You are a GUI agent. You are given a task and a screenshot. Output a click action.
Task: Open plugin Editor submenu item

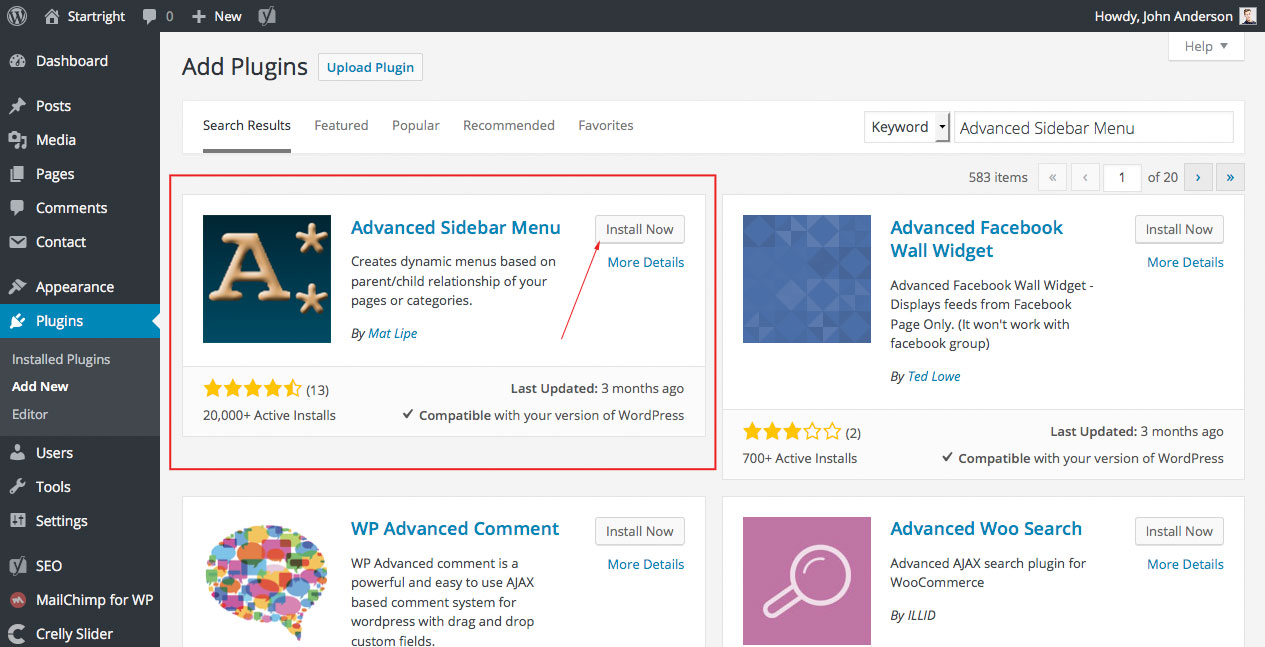30,414
